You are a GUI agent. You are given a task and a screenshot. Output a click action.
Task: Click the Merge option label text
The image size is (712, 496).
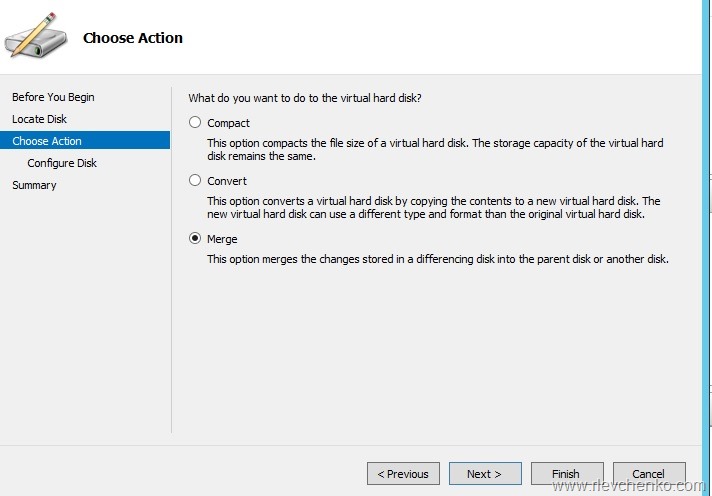[x=222, y=239]
